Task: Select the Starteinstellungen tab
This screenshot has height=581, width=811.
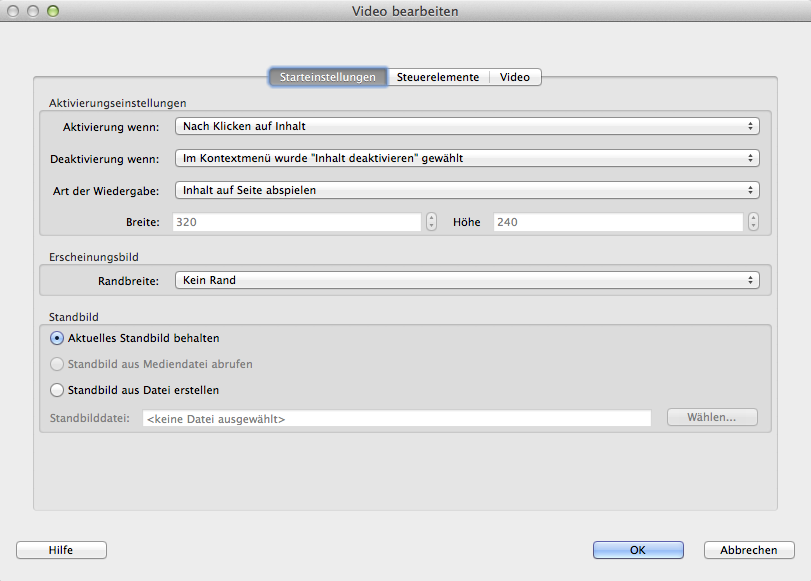Action: tap(328, 77)
